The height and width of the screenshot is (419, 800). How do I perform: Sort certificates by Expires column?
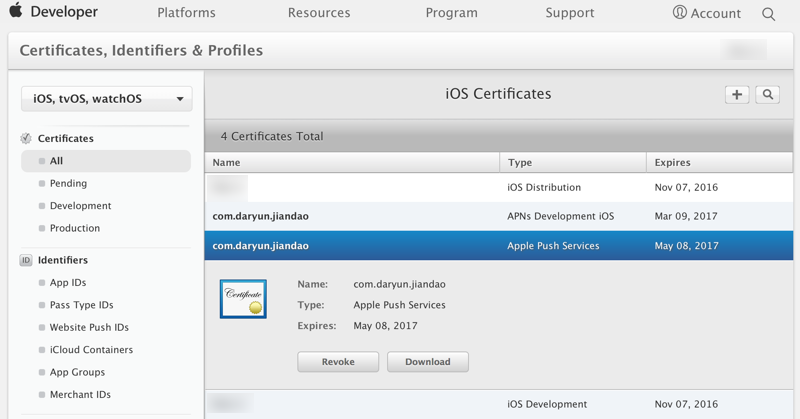[x=672, y=162]
